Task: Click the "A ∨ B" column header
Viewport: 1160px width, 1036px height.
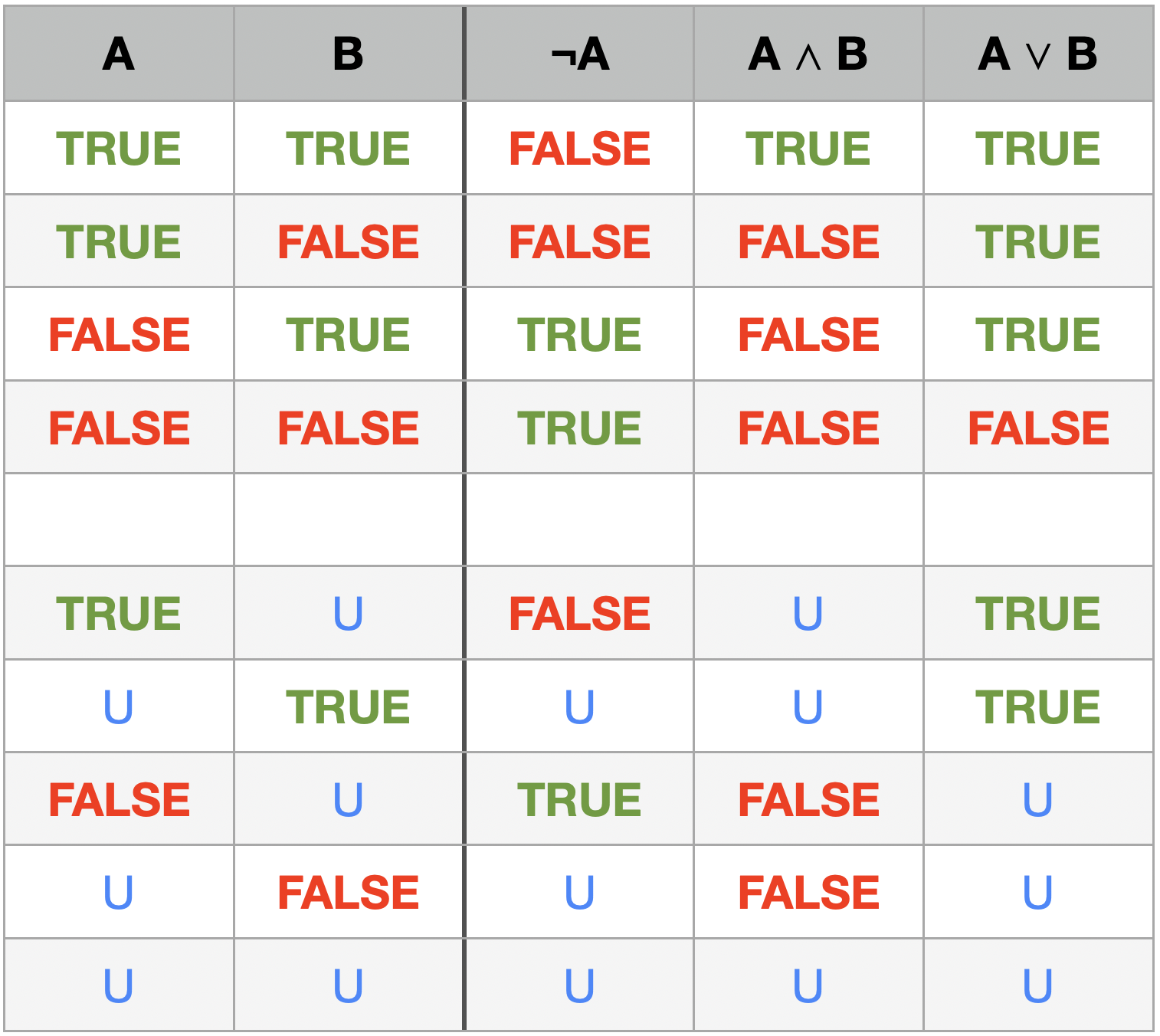Action: (1038, 54)
